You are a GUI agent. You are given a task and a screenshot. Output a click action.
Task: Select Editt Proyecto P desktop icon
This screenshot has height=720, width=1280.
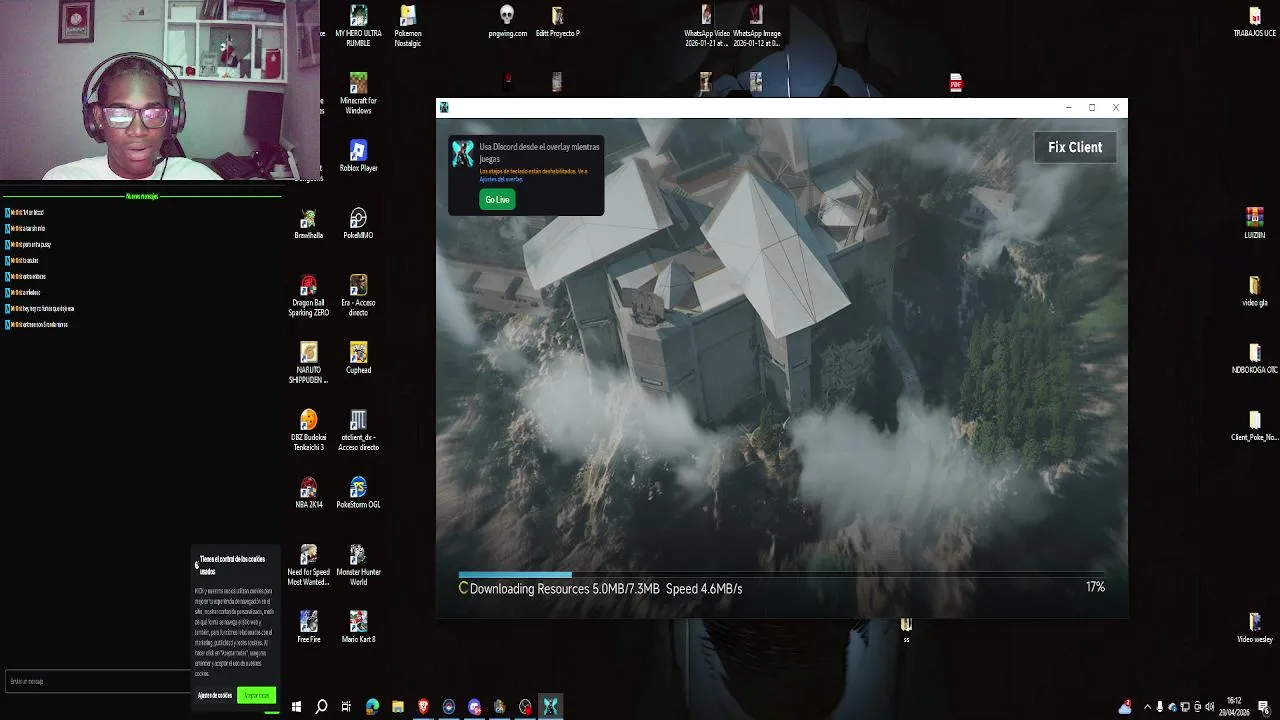[x=557, y=21]
